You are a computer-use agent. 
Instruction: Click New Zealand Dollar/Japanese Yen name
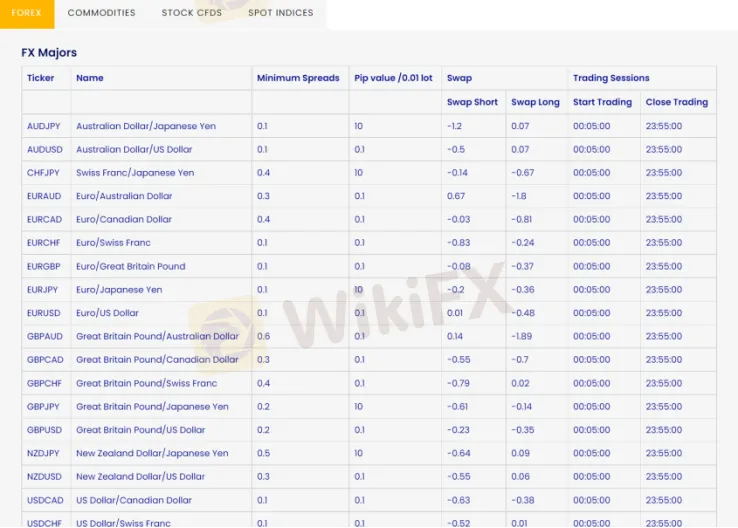[152, 453]
